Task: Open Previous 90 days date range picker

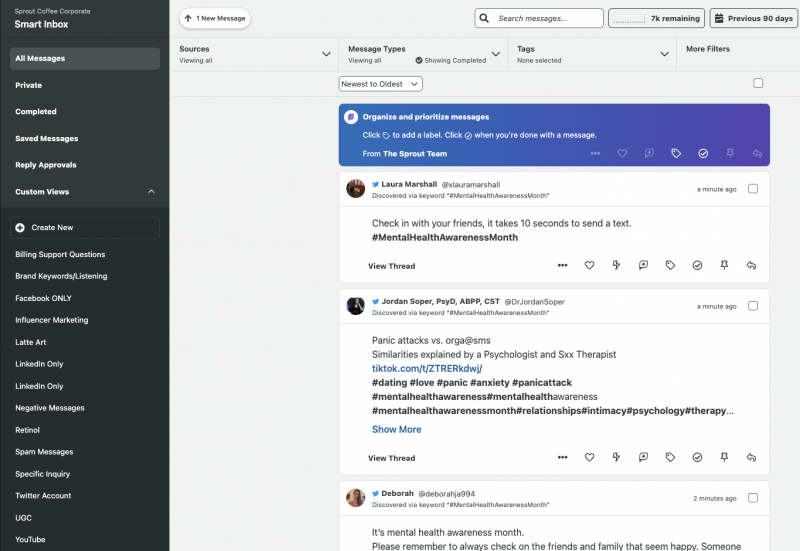Action: (x=753, y=18)
